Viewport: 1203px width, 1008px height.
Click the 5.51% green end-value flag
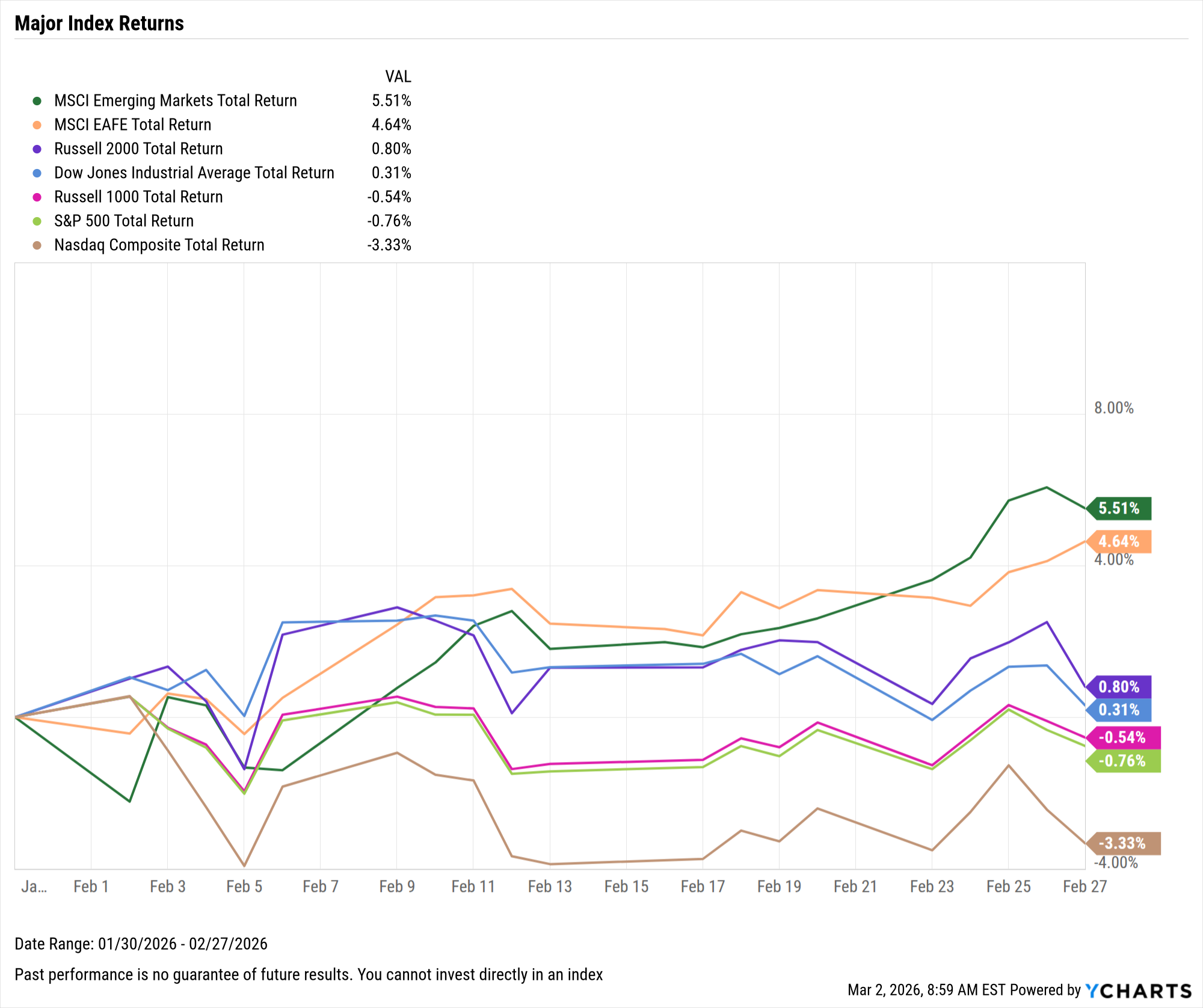pyautogui.click(x=1120, y=509)
